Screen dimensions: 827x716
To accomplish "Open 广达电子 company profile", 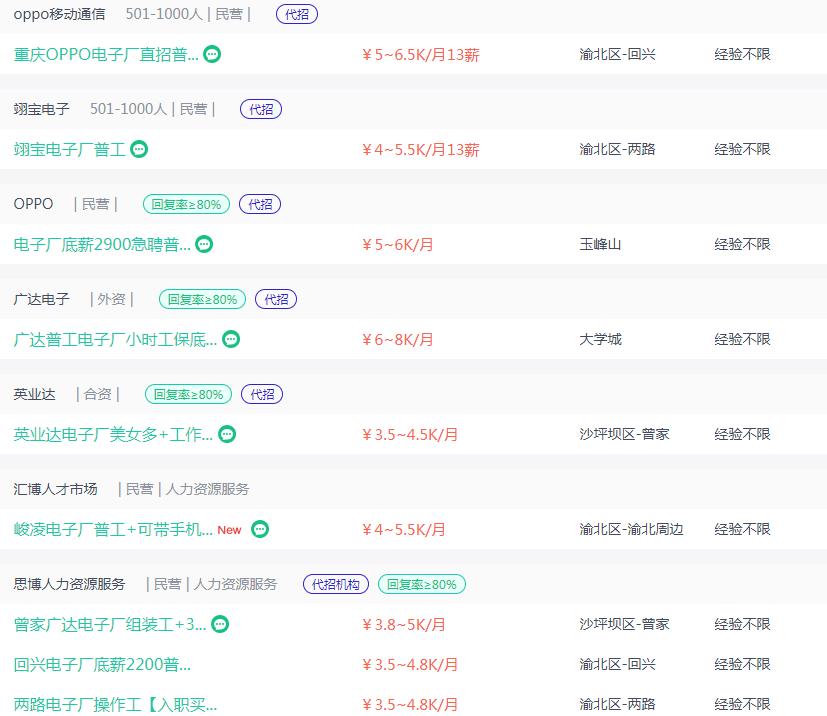I will 42,299.
